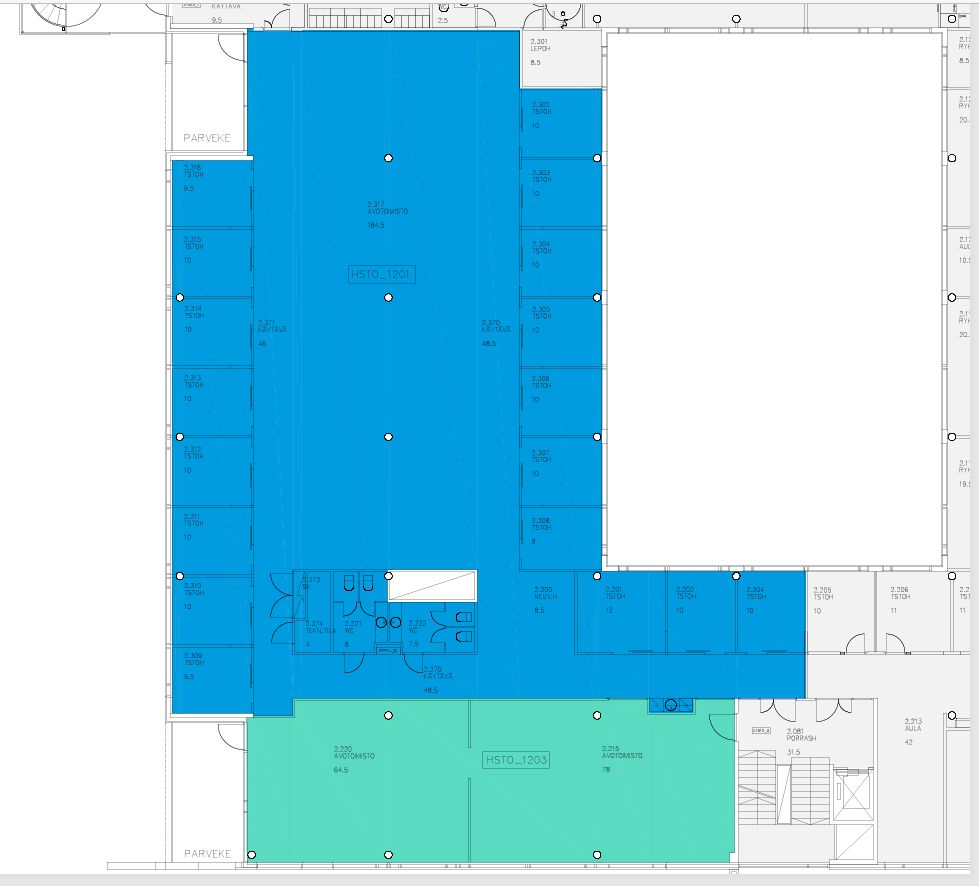
Task: Select room 2.317 AVOTOIMISTO label
Action: [x=389, y=210]
